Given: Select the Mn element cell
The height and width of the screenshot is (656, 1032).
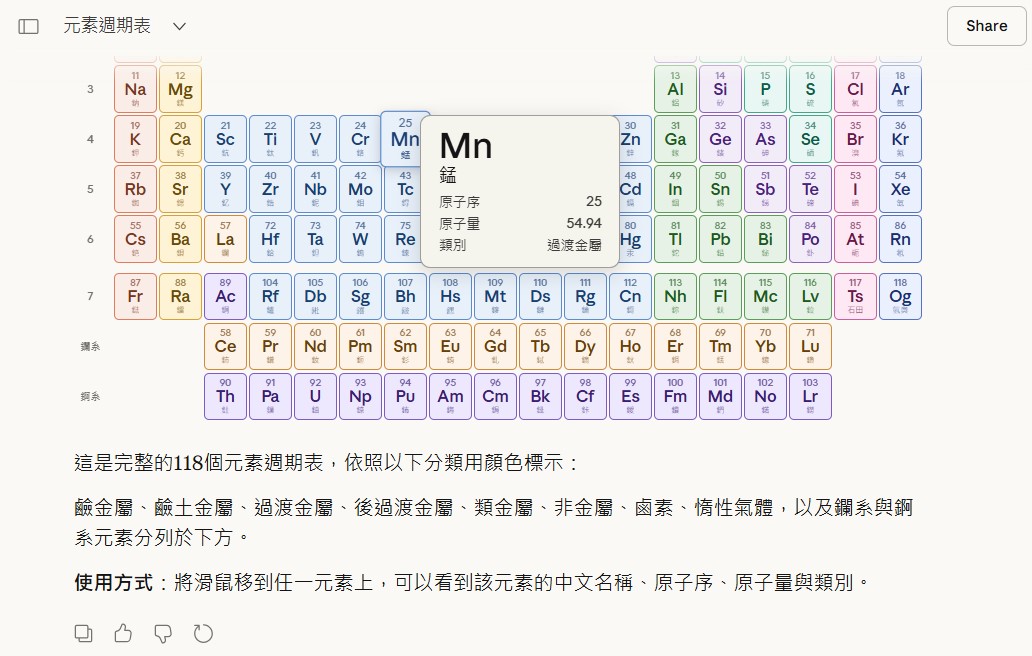Looking at the screenshot, I should [405, 139].
